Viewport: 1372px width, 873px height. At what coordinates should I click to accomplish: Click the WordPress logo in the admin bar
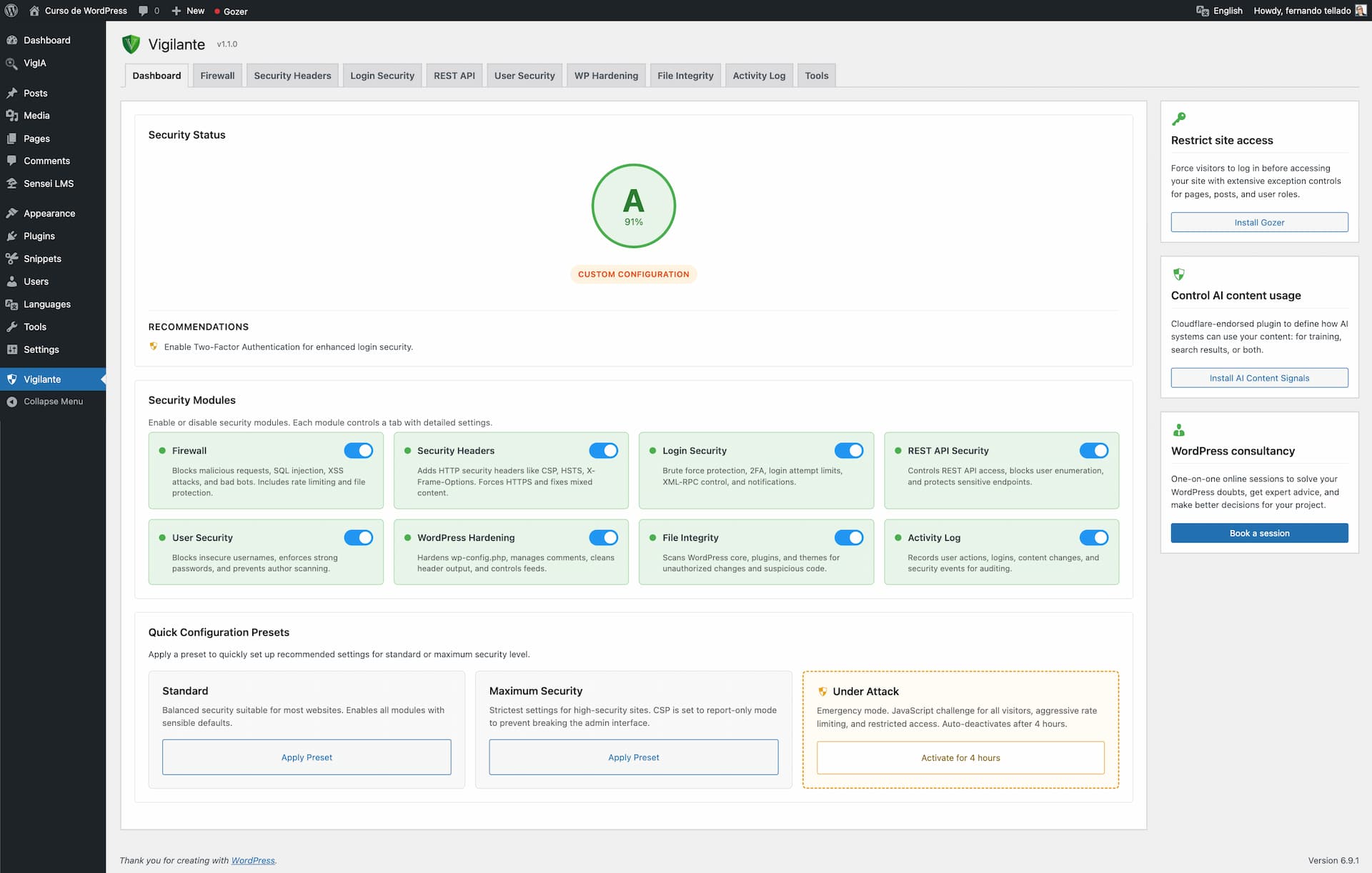coord(11,11)
